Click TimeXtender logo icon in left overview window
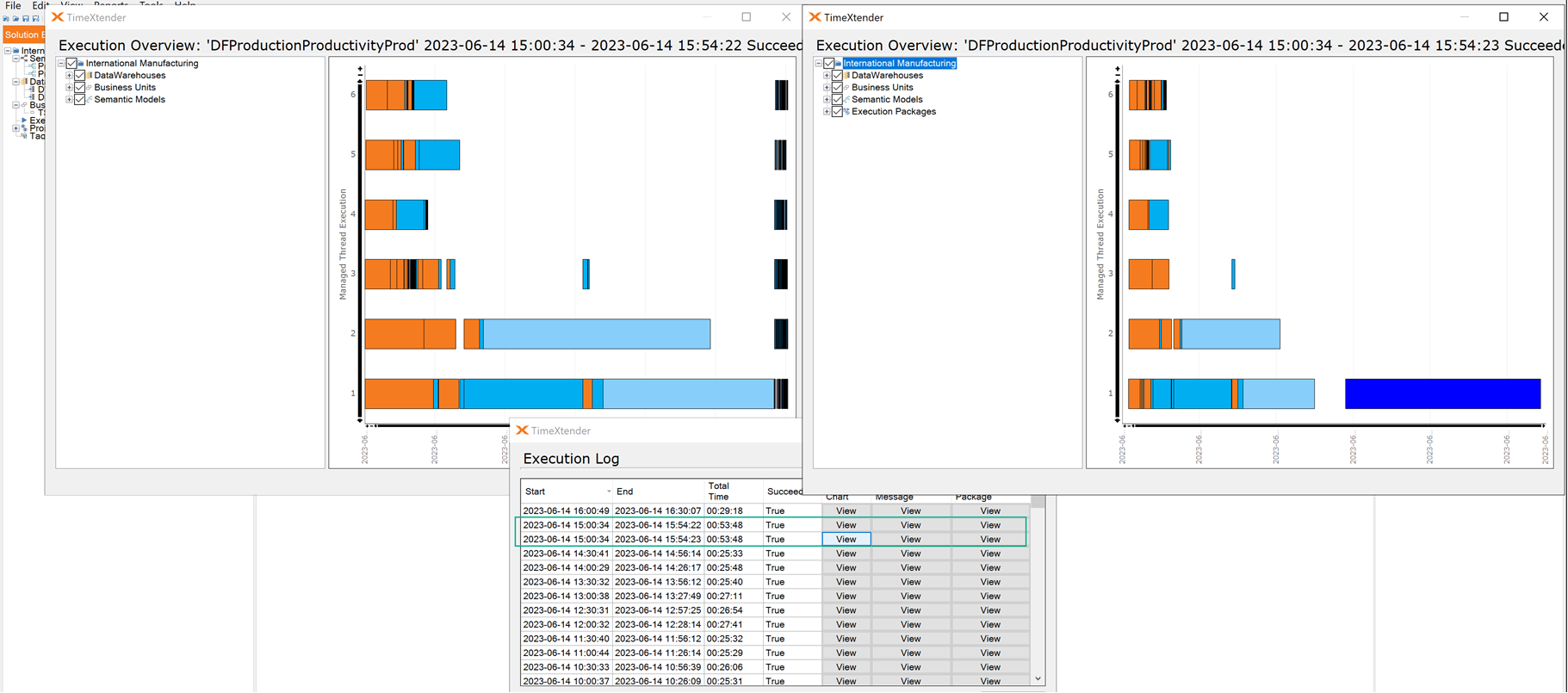The height and width of the screenshot is (693, 1568). tap(58, 17)
